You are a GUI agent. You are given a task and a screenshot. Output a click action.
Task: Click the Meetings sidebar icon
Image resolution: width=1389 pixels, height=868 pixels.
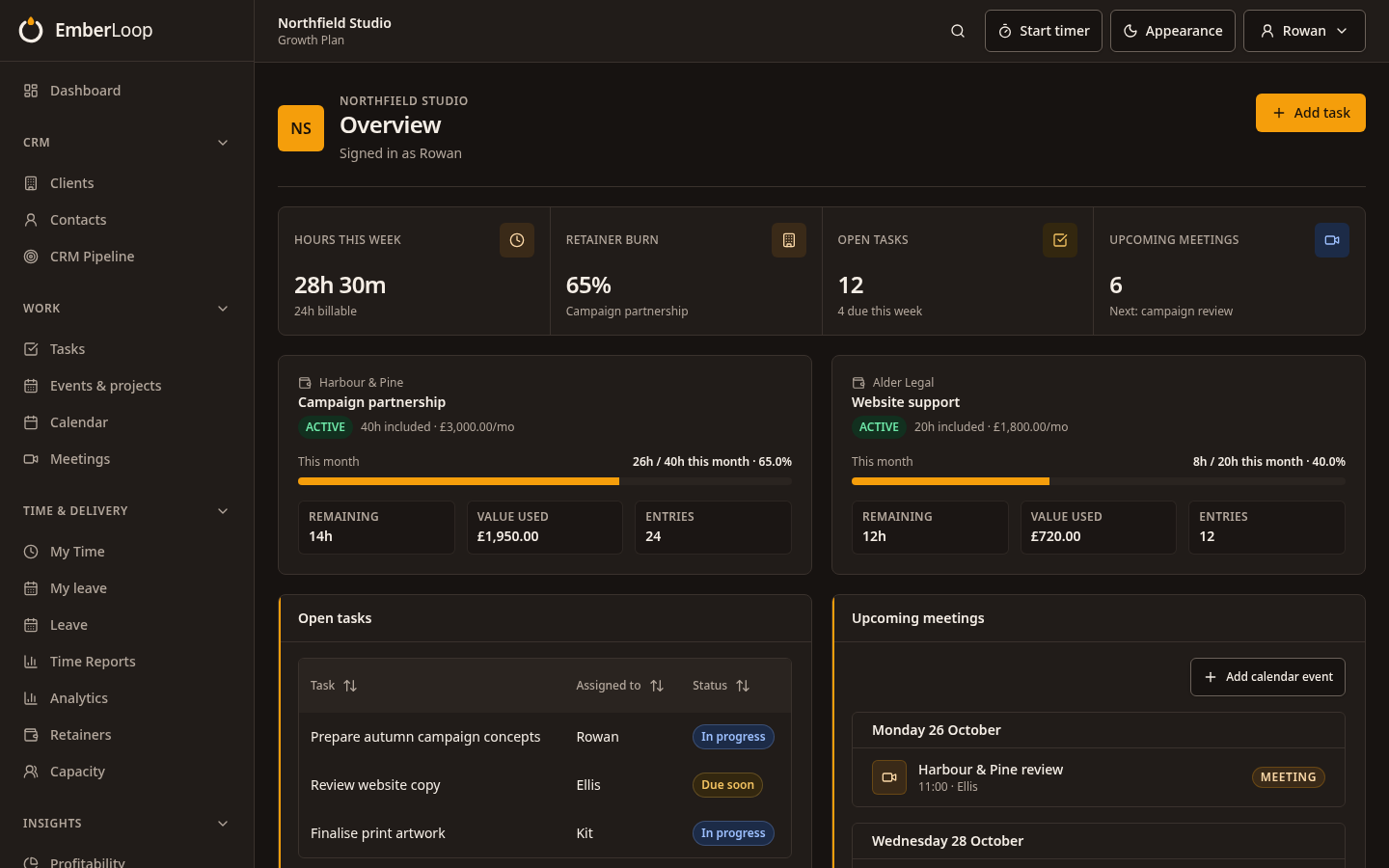pos(31,459)
